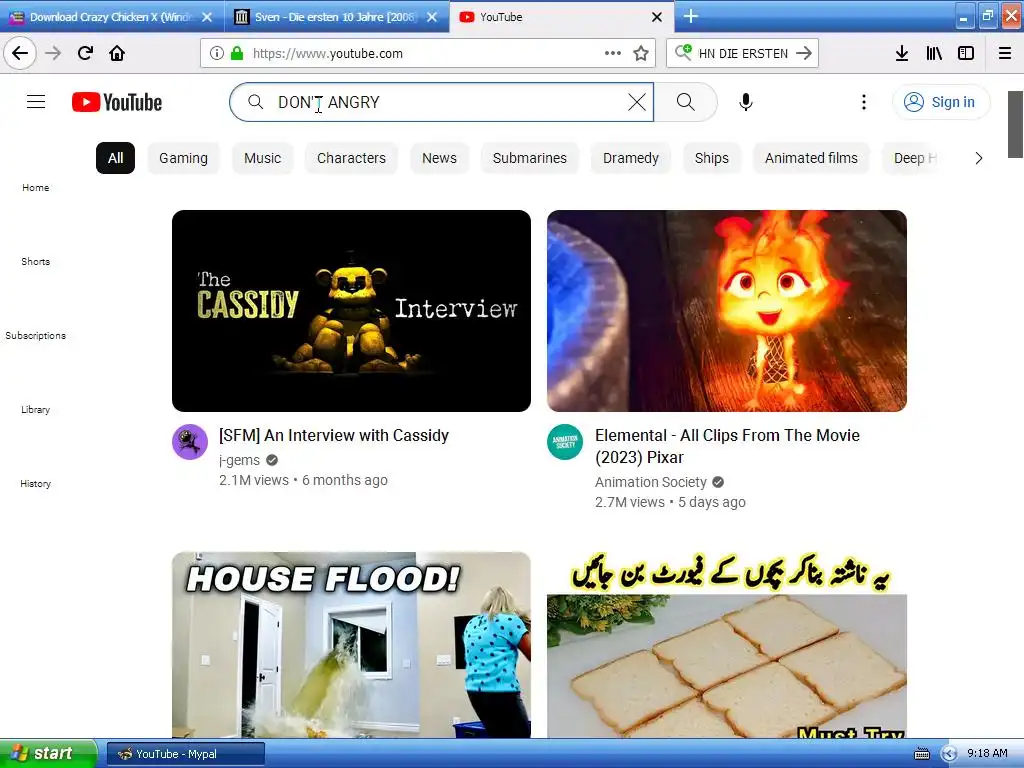Bookmark this page with the star icon

(x=641, y=53)
